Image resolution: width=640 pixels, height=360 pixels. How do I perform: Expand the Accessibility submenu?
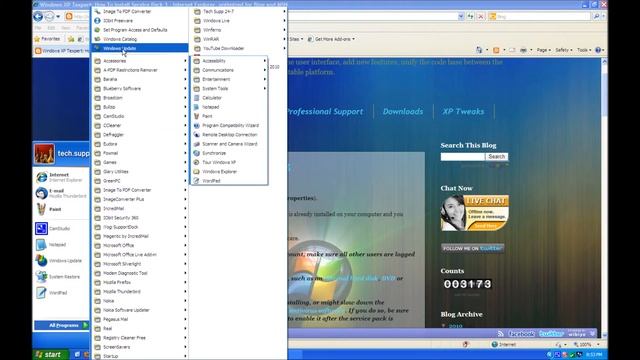pos(229,61)
